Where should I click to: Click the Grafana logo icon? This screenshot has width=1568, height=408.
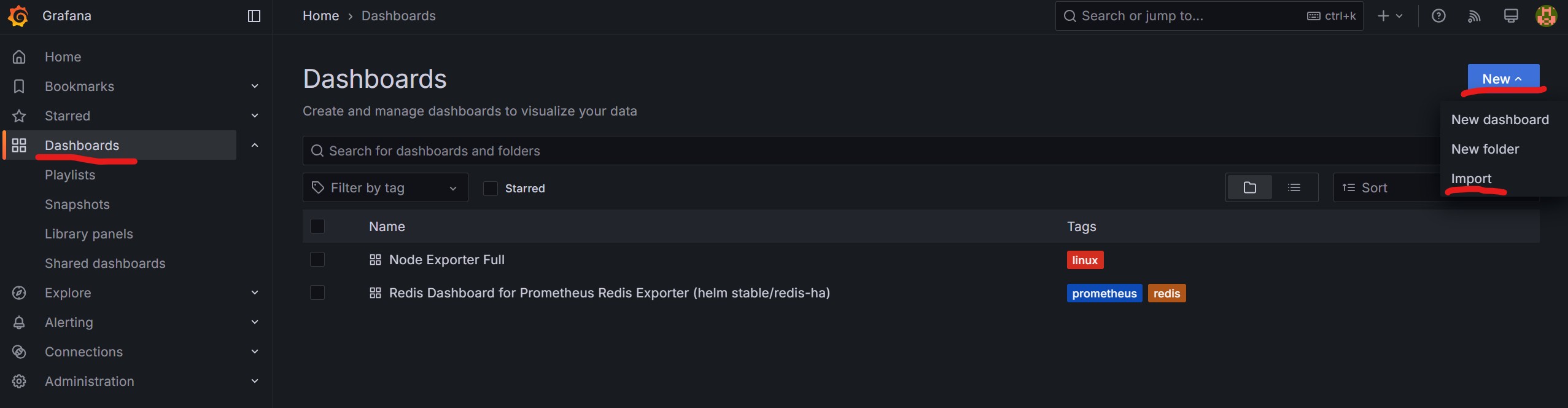click(x=18, y=16)
